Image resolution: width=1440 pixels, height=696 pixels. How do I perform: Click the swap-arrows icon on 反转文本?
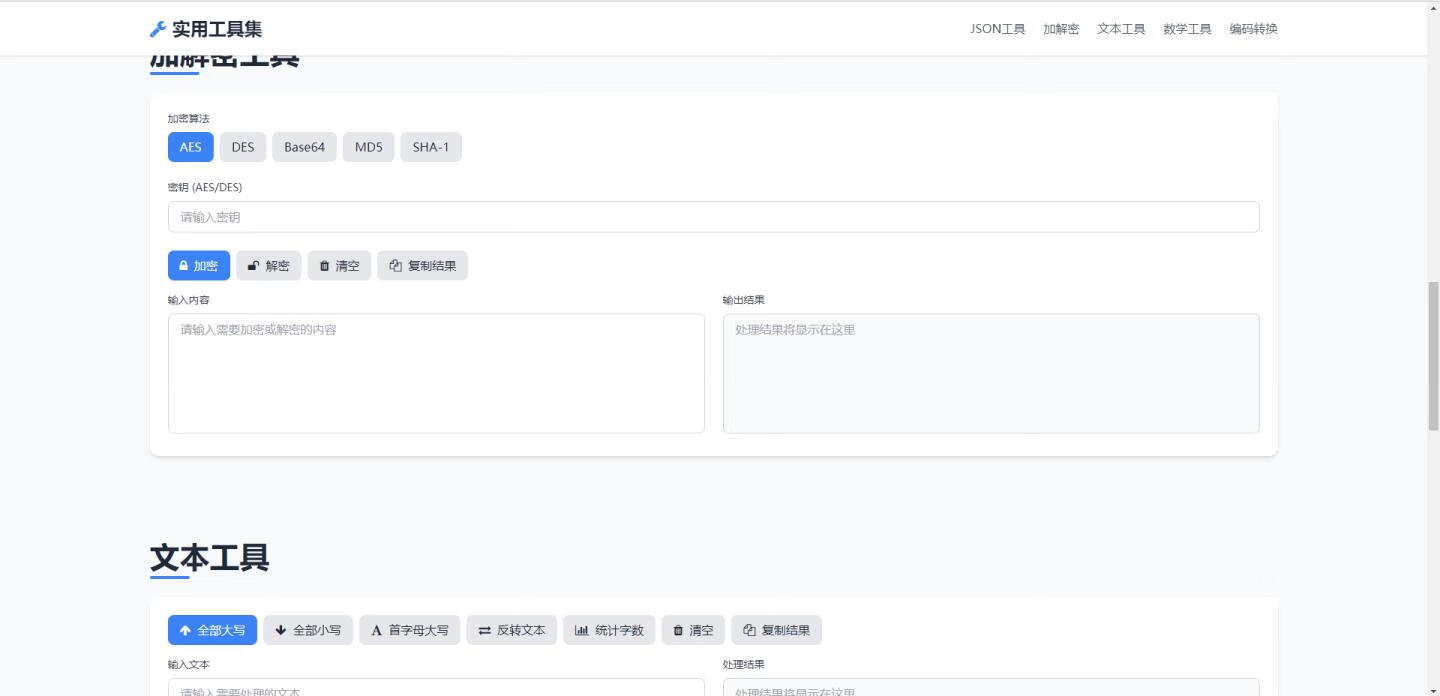click(484, 630)
